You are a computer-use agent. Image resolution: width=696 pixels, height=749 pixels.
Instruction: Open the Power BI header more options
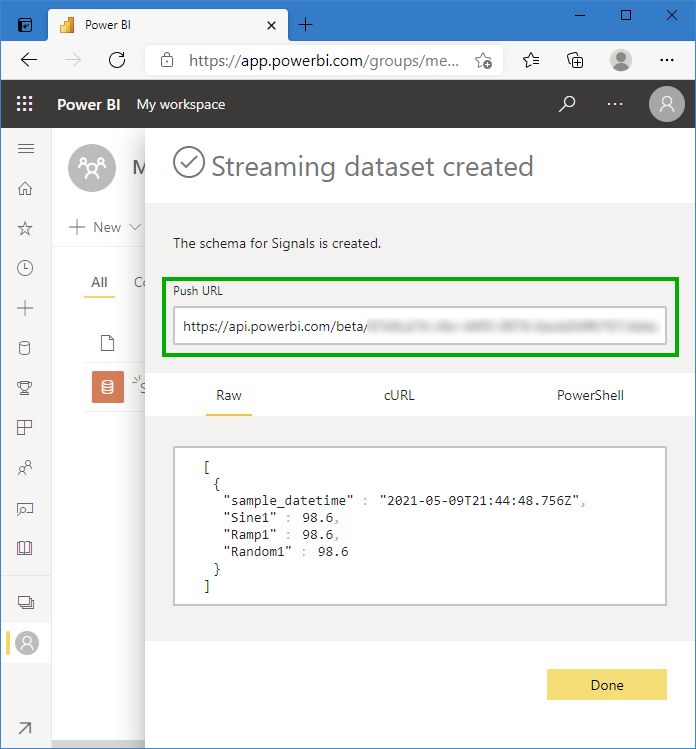614,104
